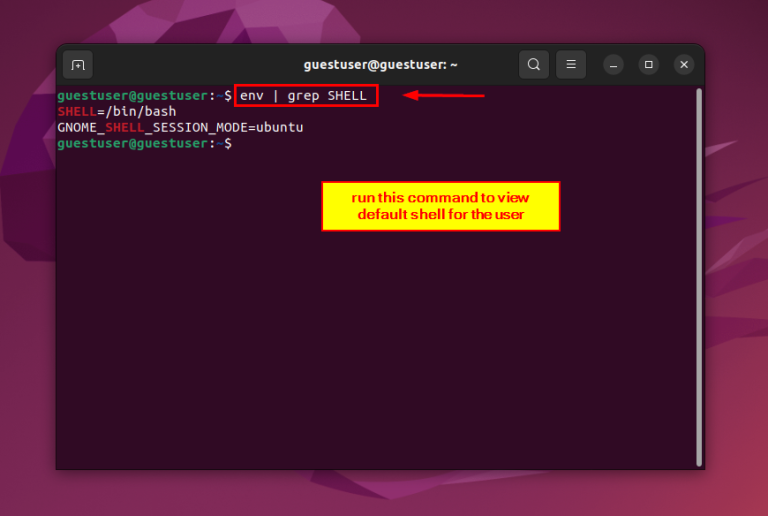This screenshot has width=768, height=516.
Task: Minimize the terminal window
Action: [x=614, y=65]
